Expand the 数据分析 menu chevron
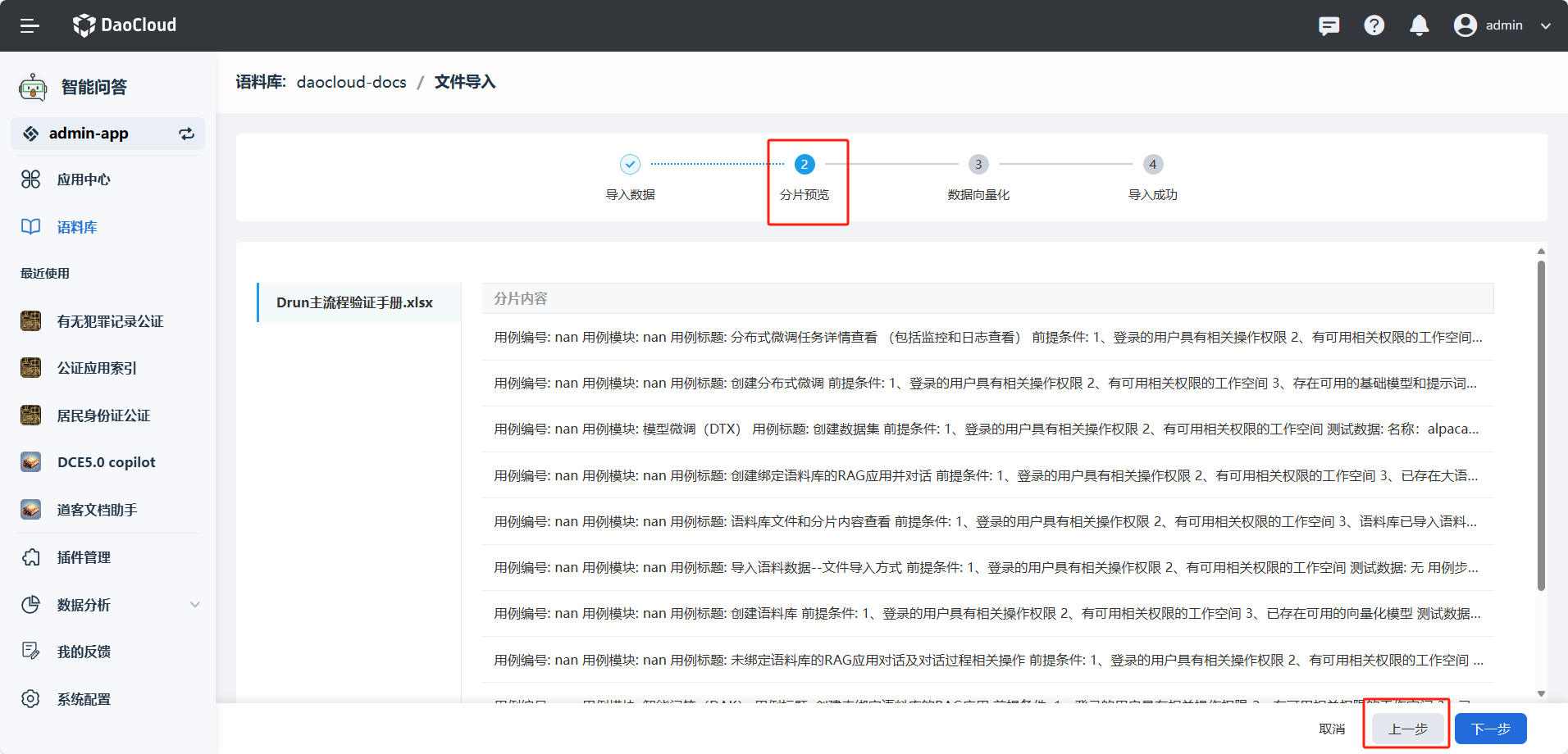 (x=194, y=605)
